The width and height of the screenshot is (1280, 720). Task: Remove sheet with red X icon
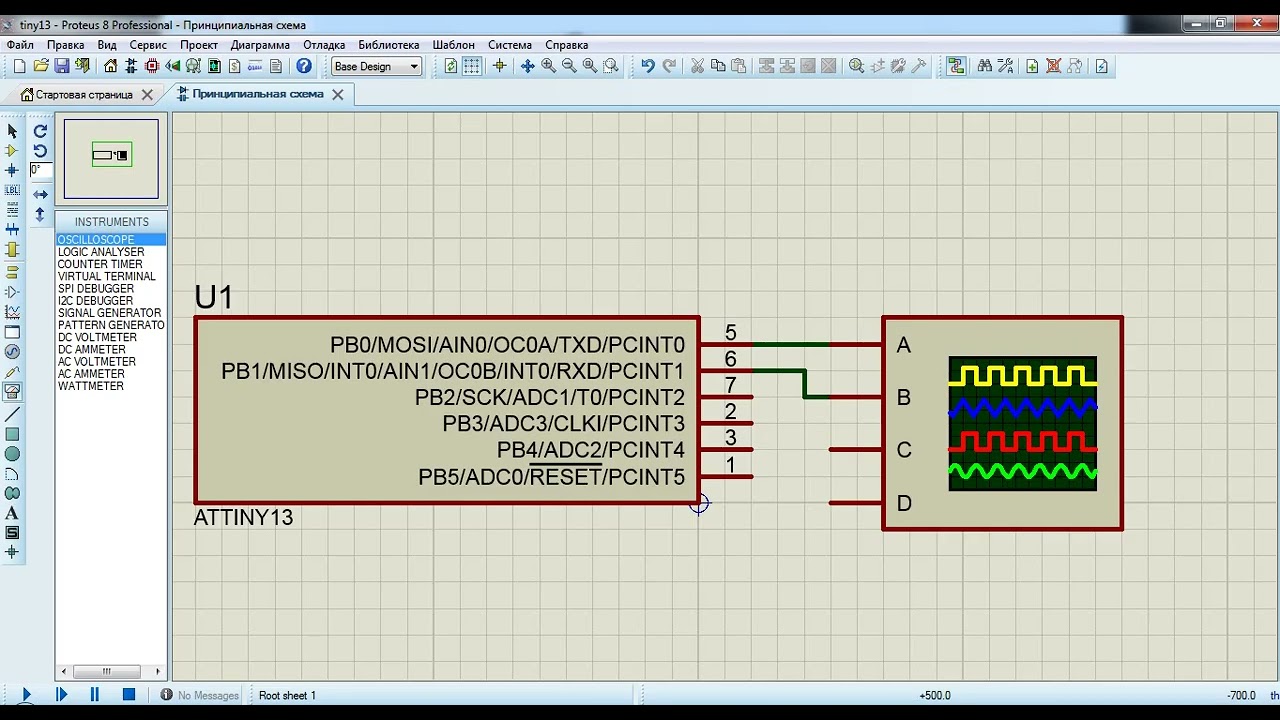coord(1053,66)
